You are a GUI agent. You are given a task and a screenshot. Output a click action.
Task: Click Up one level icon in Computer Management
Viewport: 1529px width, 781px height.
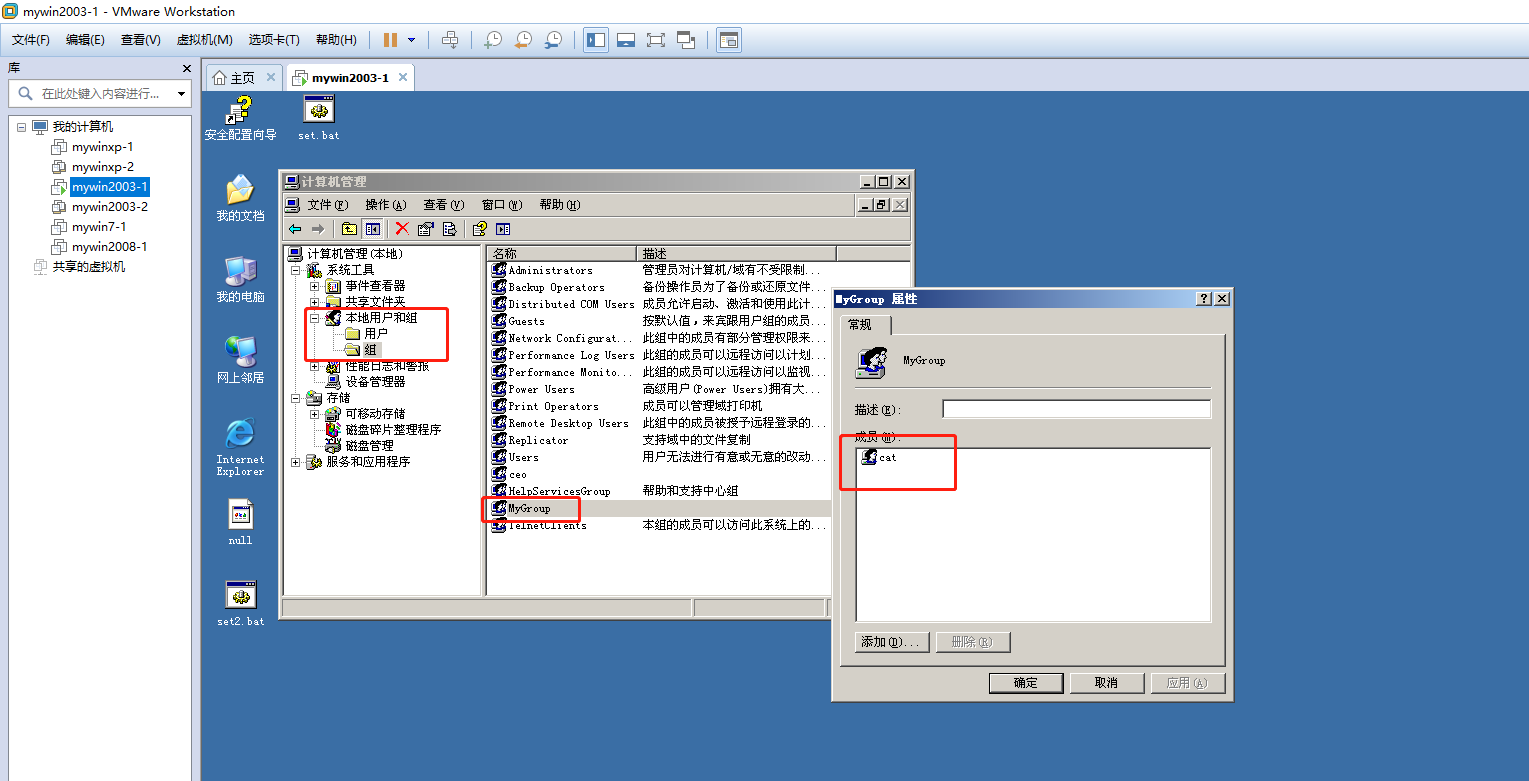tap(349, 229)
